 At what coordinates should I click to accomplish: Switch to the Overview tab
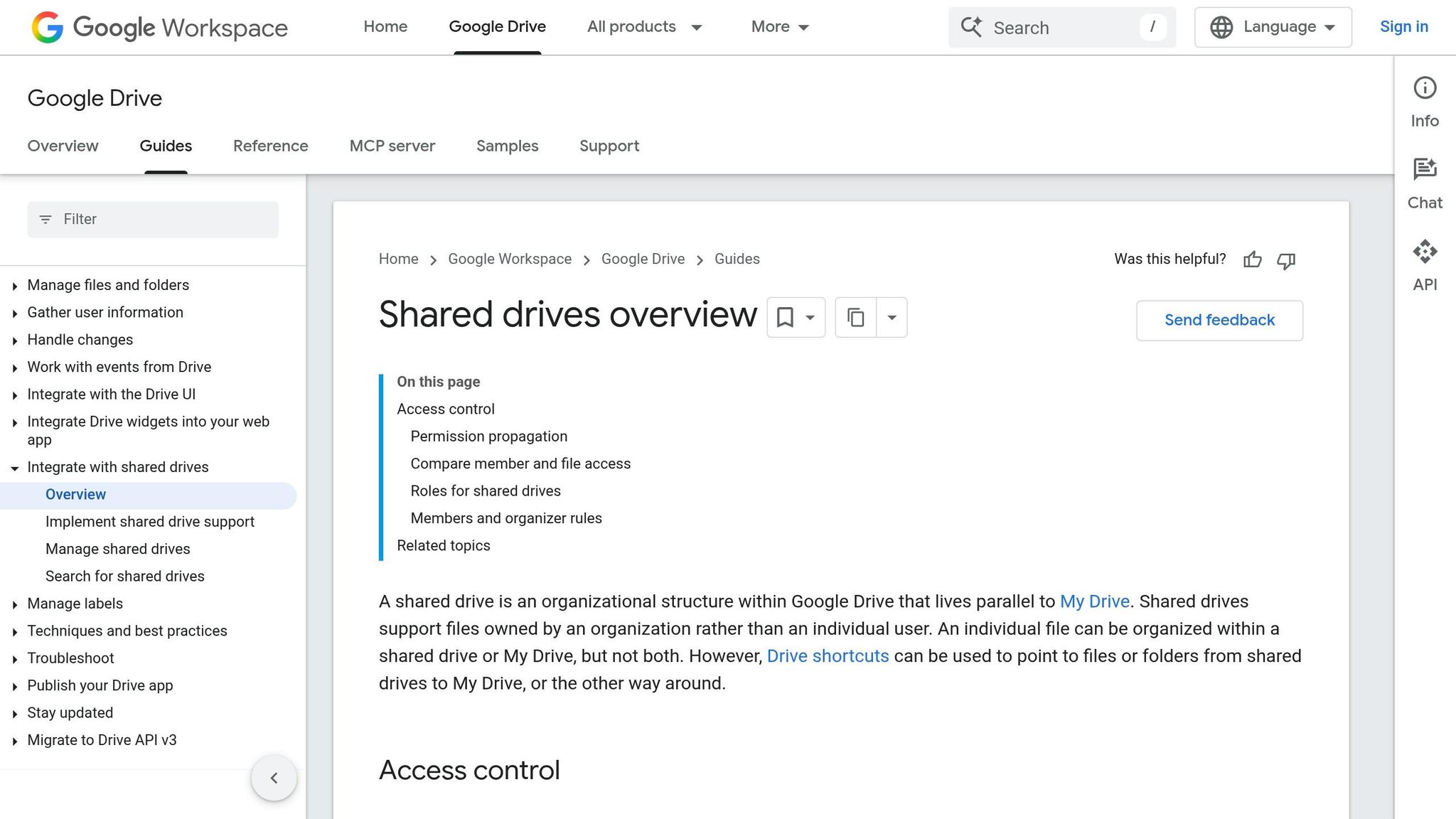[x=63, y=146]
